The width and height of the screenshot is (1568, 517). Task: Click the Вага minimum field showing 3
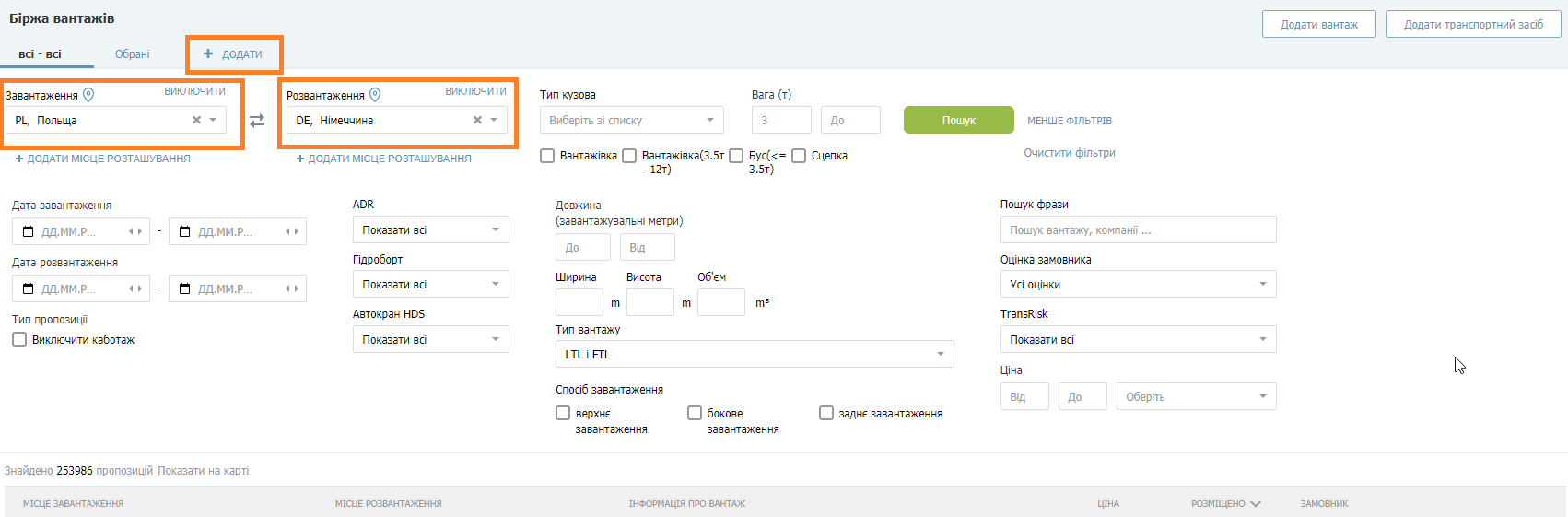781,120
